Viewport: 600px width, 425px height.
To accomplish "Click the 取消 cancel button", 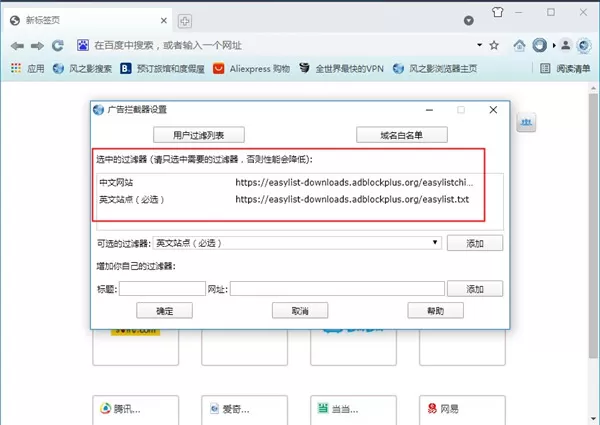I will coord(300,311).
